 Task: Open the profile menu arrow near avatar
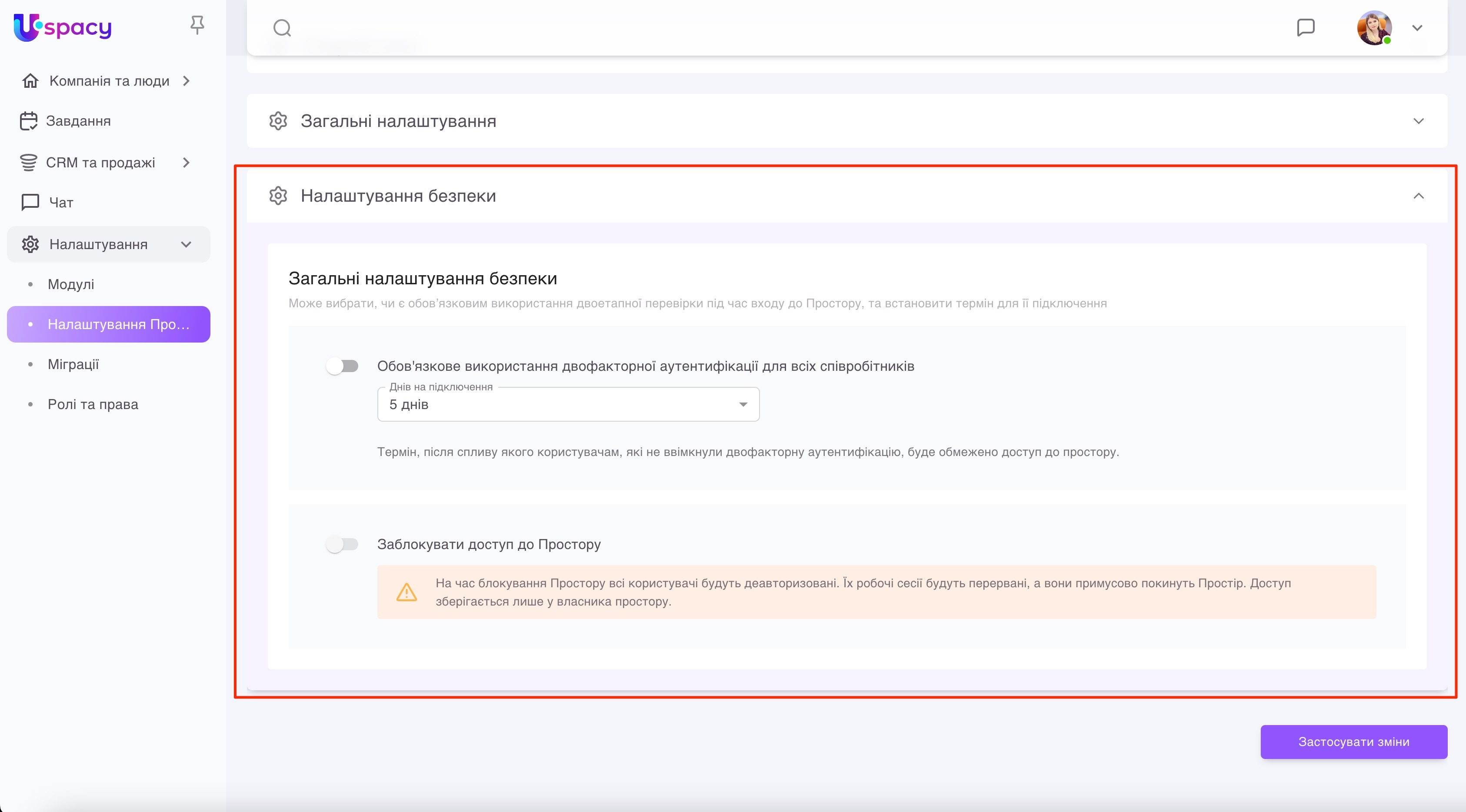point(1417,28)
